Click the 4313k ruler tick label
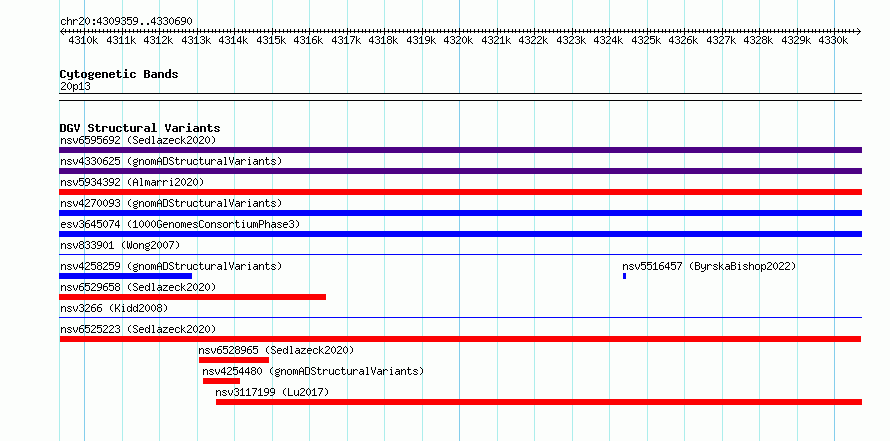This screenshot has width=890, height=441. 196,40
